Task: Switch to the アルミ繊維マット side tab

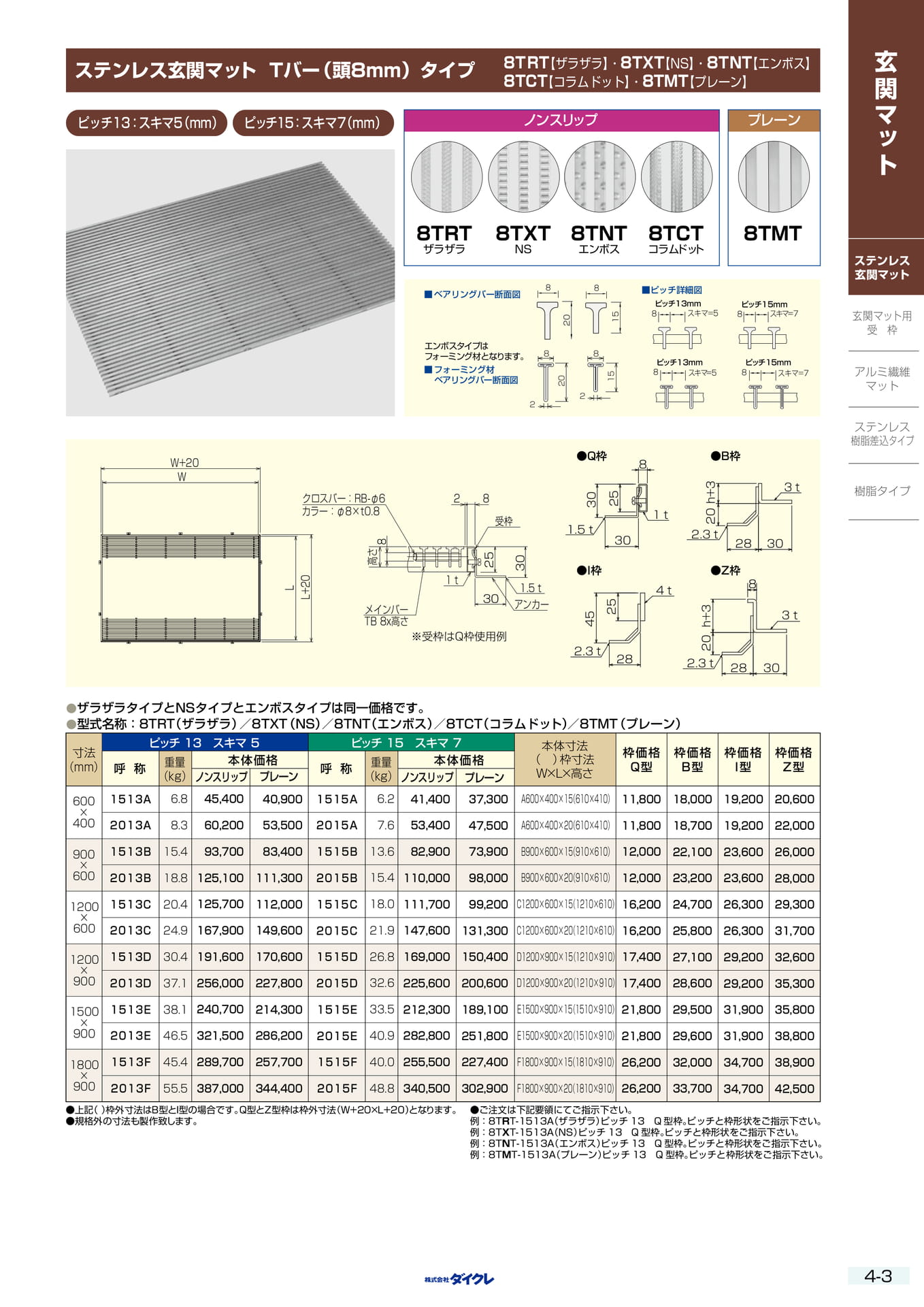Action: [x=882, y=378]
